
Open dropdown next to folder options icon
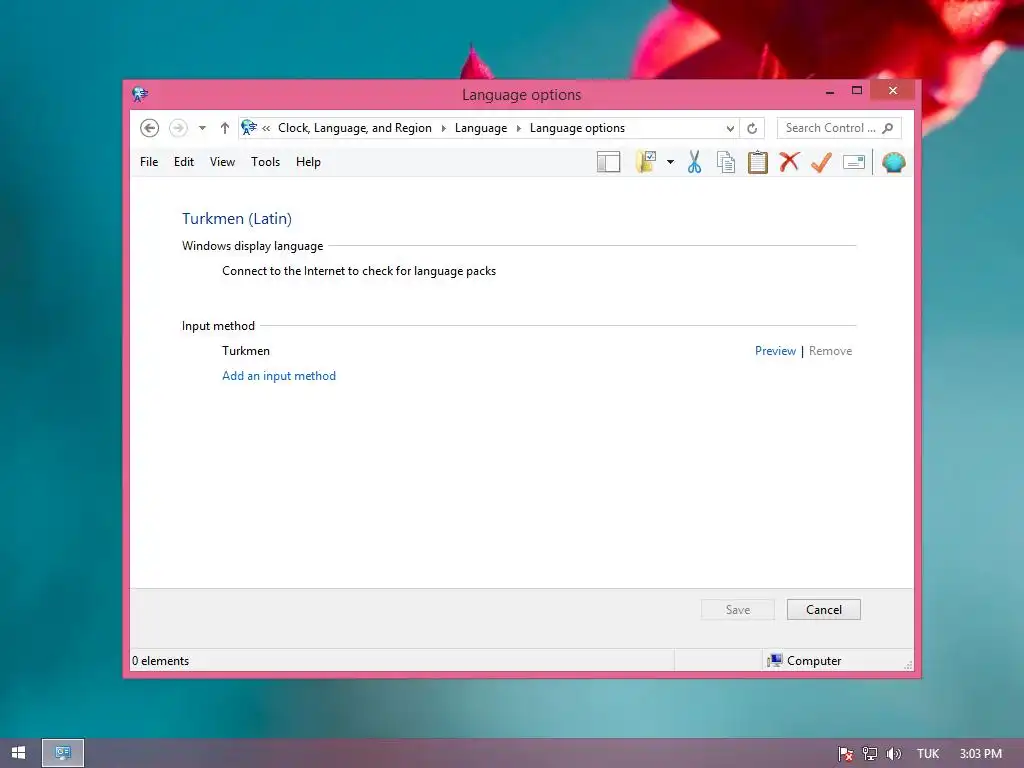point(671,162)
